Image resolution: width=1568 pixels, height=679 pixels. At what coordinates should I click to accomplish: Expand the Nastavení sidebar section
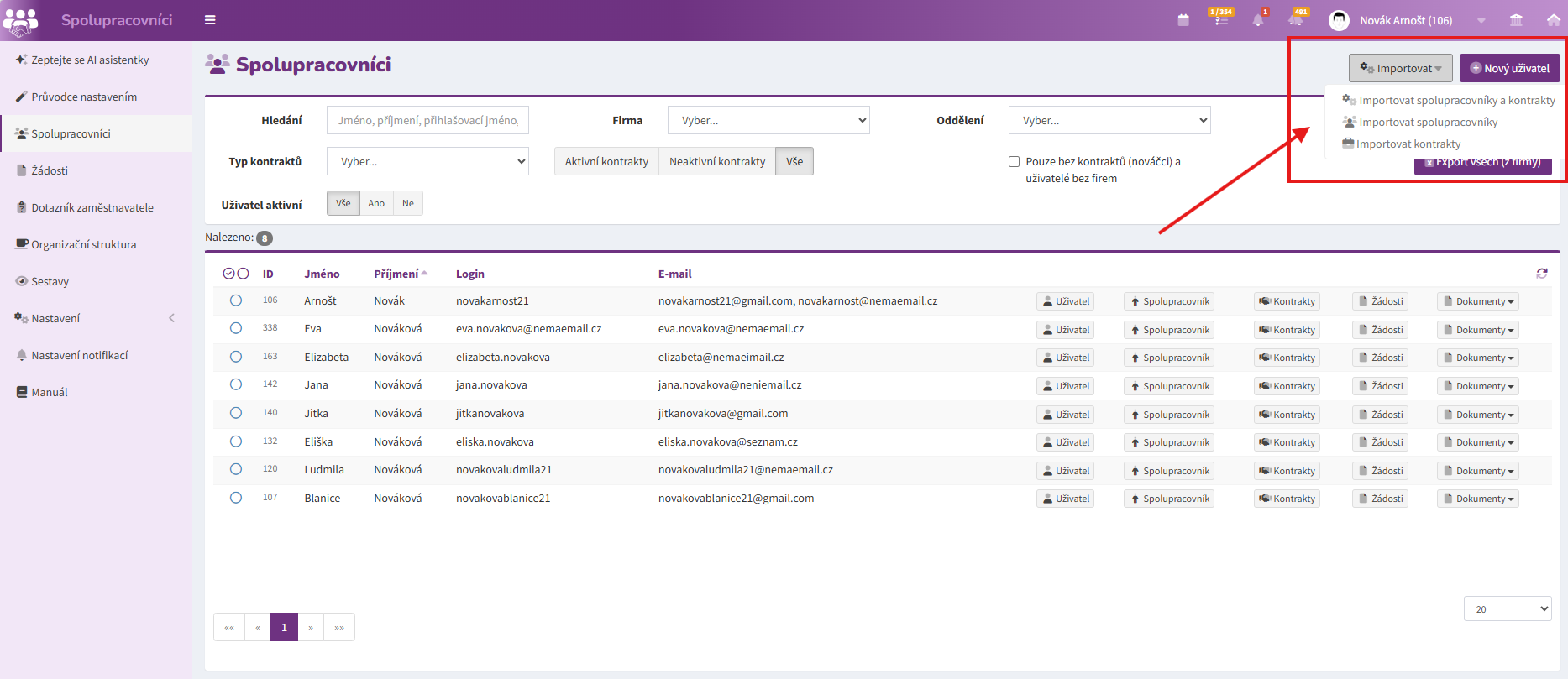96,318
